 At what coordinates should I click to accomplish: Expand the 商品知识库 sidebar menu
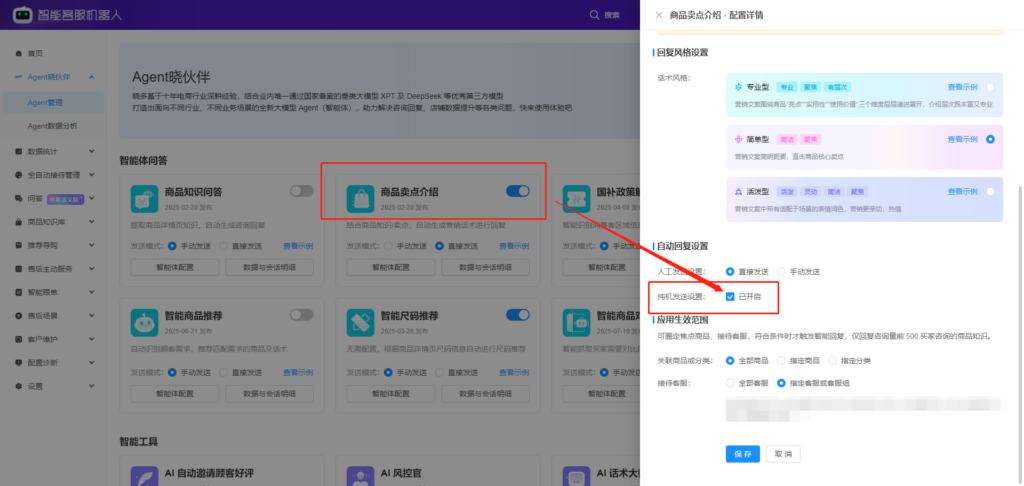click(x=91, y=222)
